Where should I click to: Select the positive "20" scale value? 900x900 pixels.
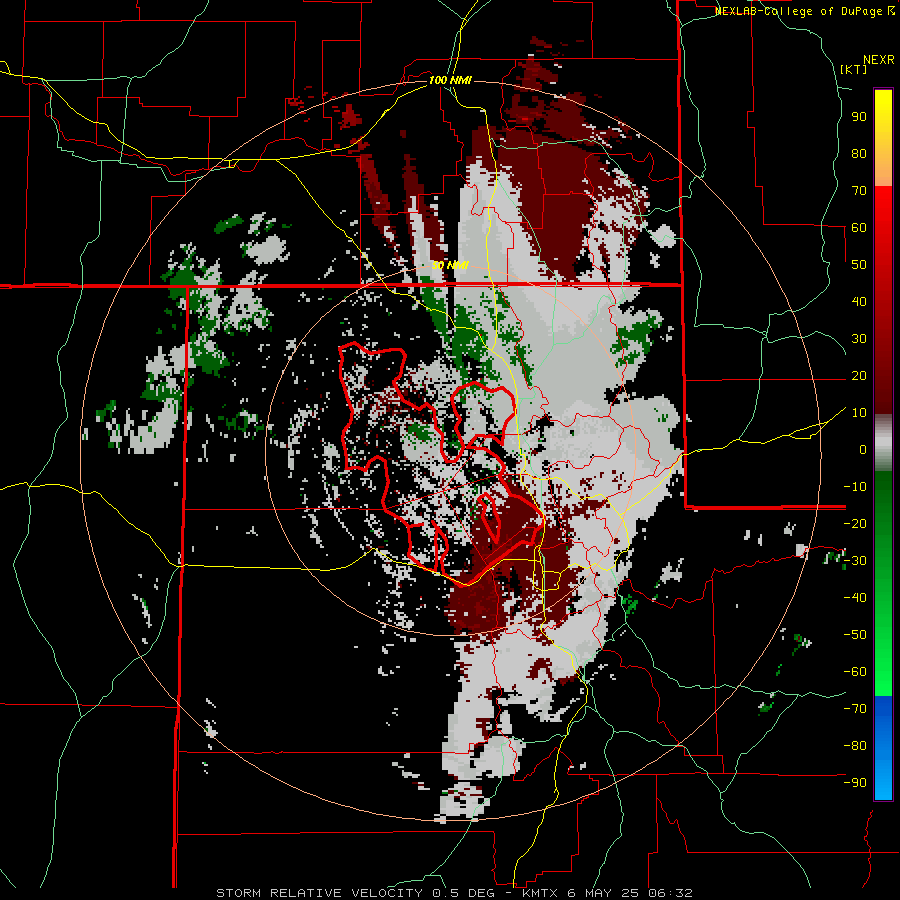(859, 375)
